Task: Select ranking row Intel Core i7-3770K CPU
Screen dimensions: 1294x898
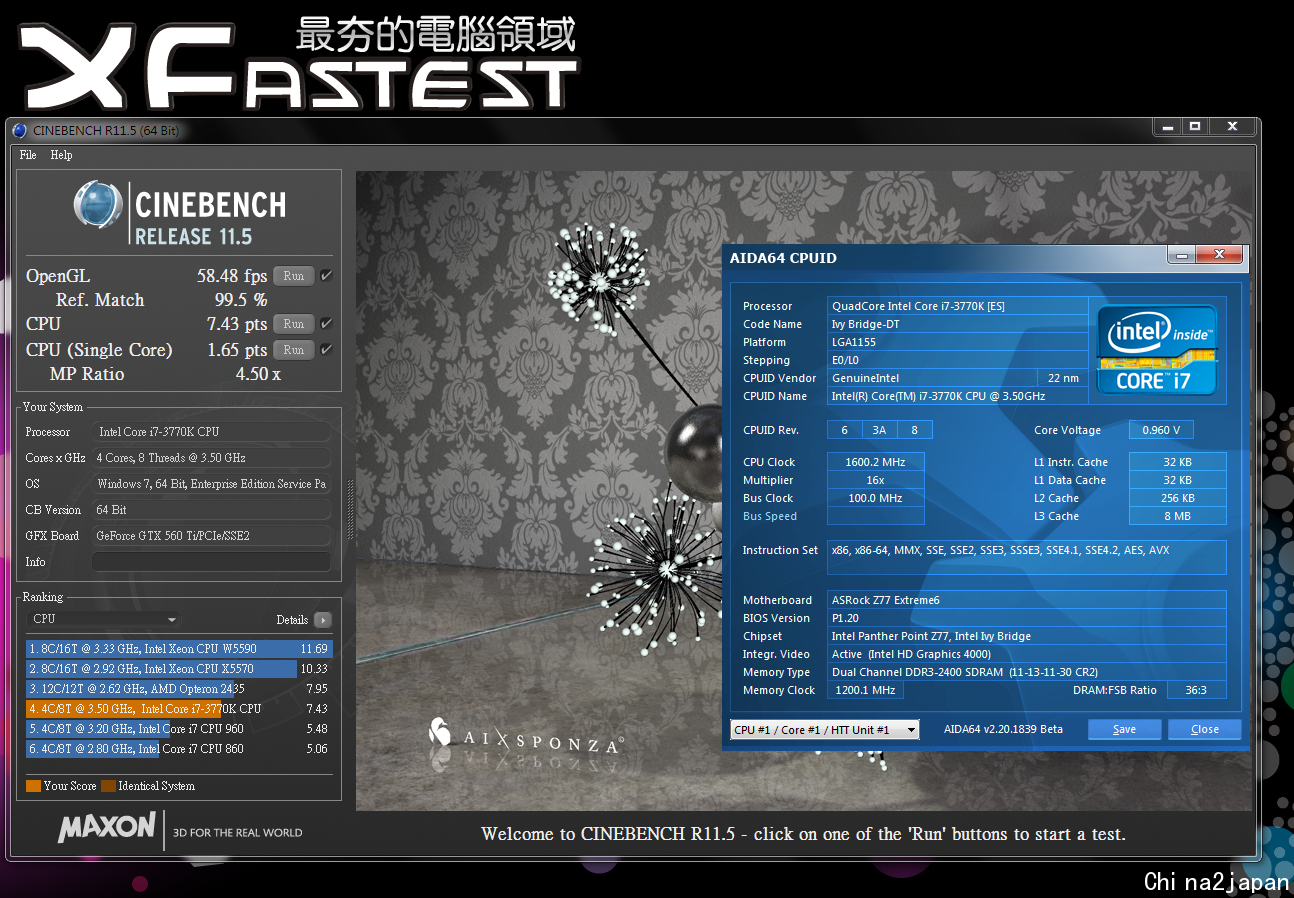Action: [x=178, y=709]
